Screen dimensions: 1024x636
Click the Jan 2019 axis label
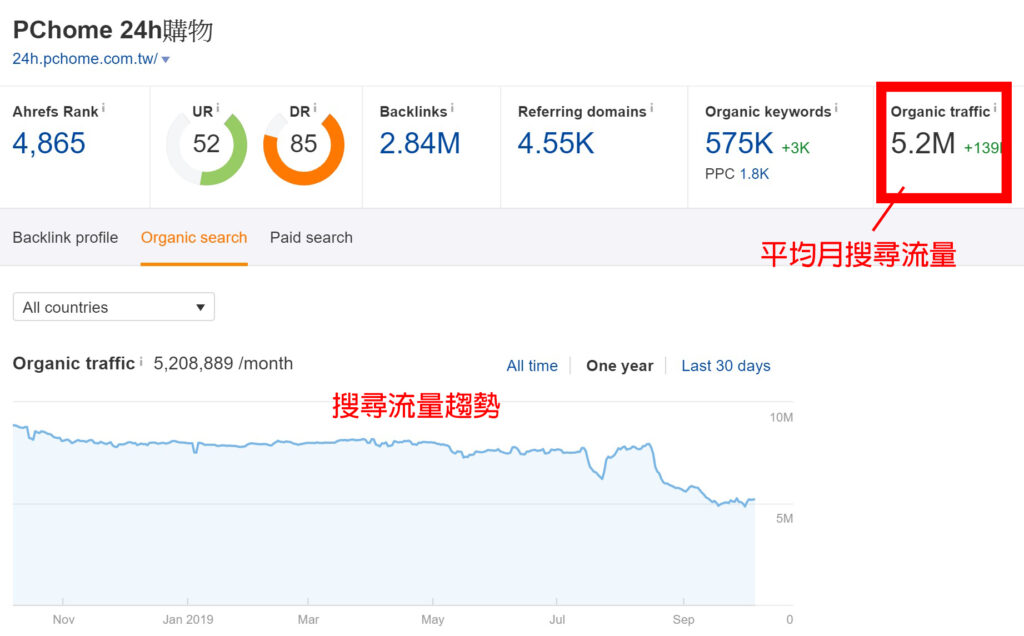click(x=188, y=619)
